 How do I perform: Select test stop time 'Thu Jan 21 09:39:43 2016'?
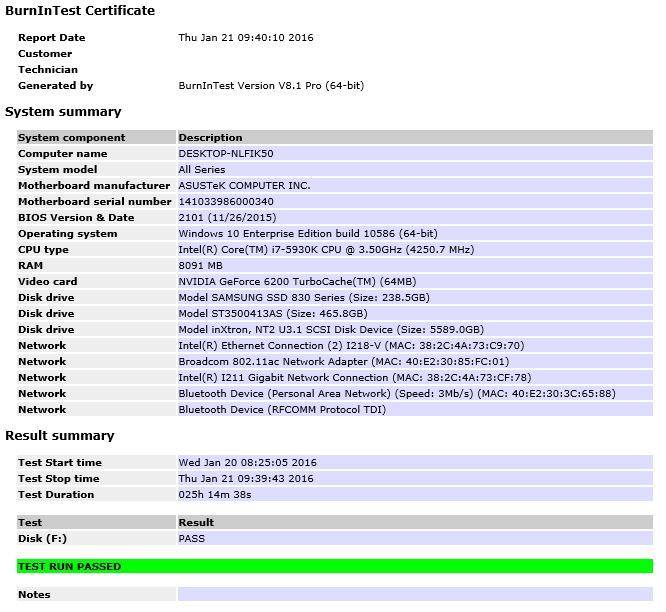pyautogui.click(x=246, y=479)
